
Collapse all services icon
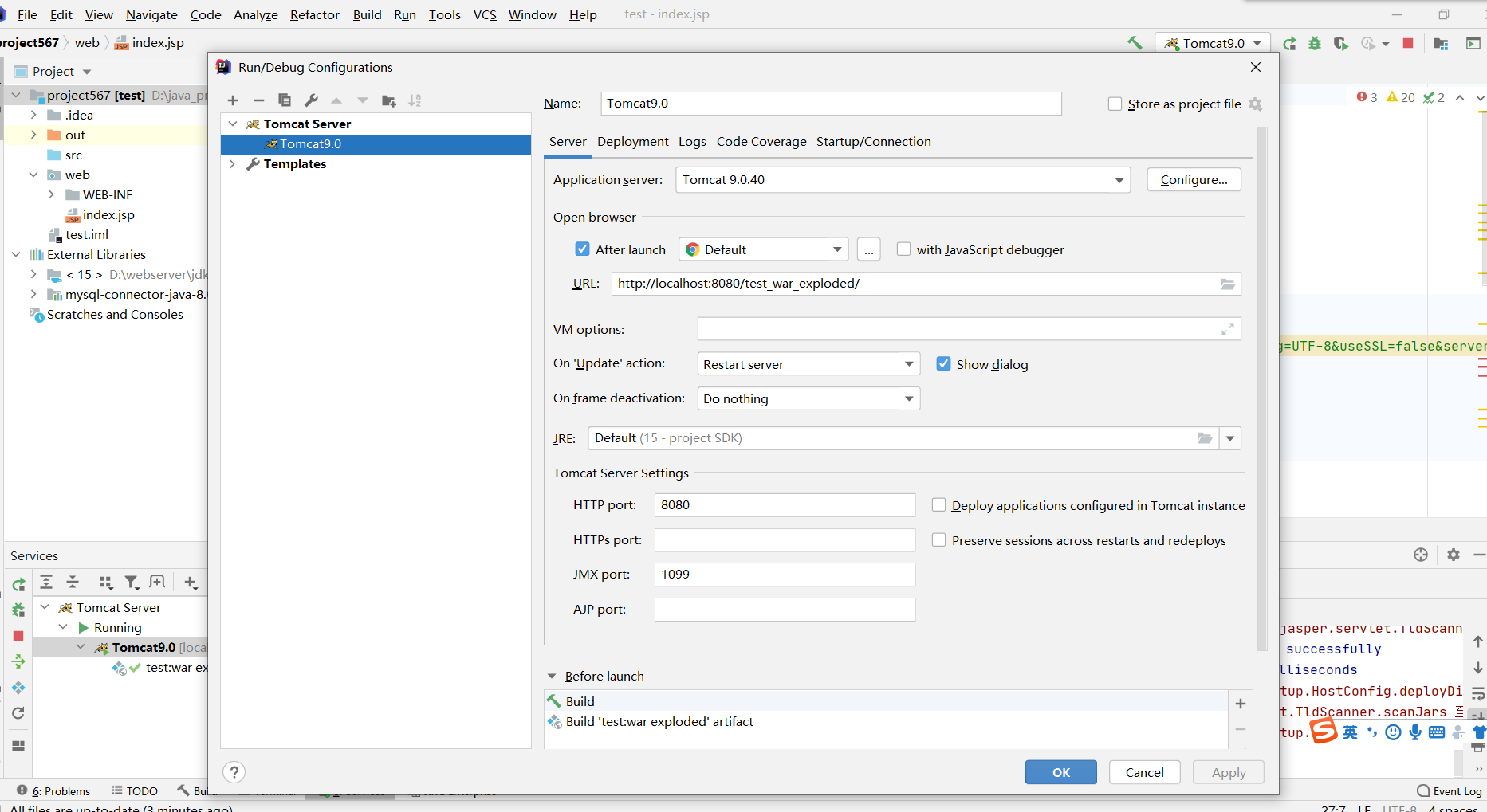[73, 583]
